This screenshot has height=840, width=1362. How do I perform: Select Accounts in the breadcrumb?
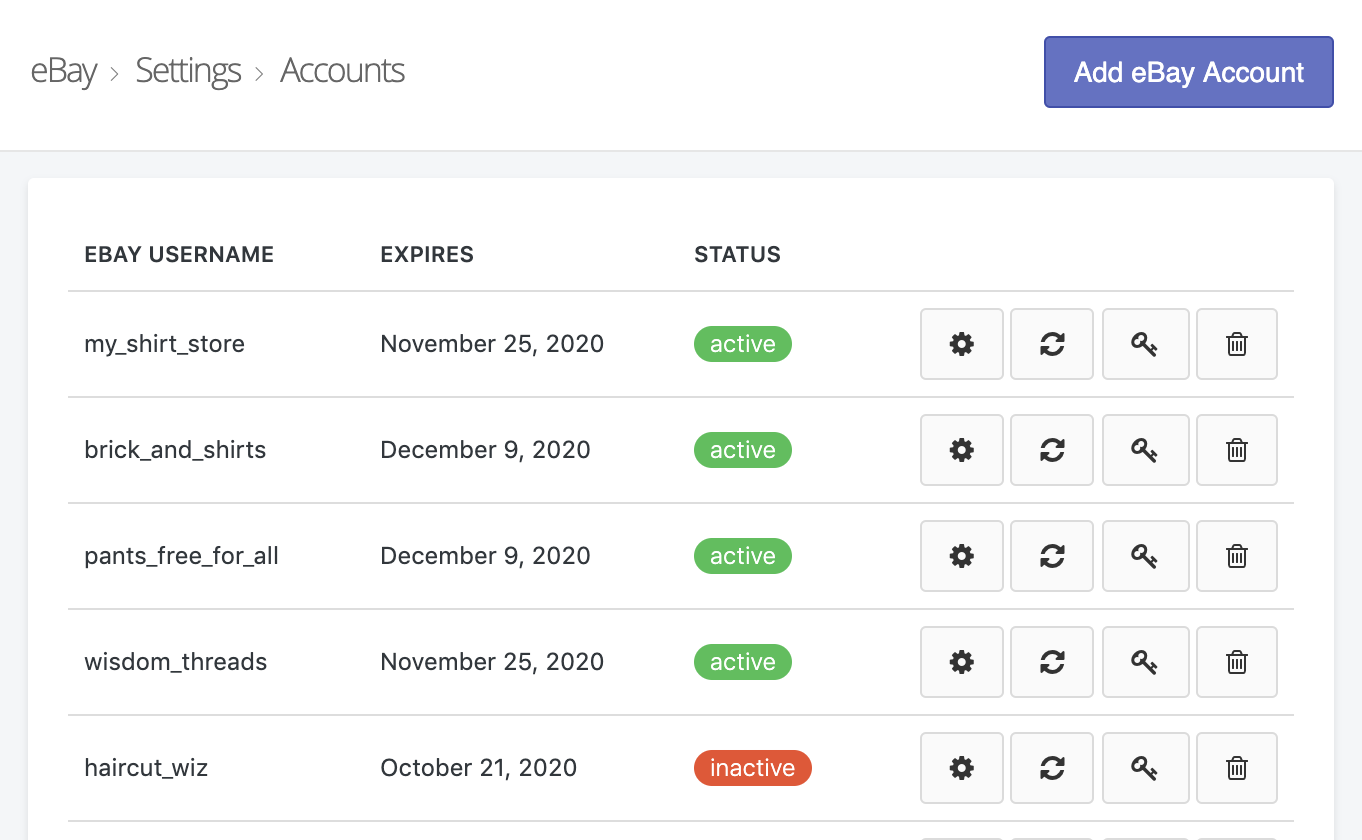[342, 71]
